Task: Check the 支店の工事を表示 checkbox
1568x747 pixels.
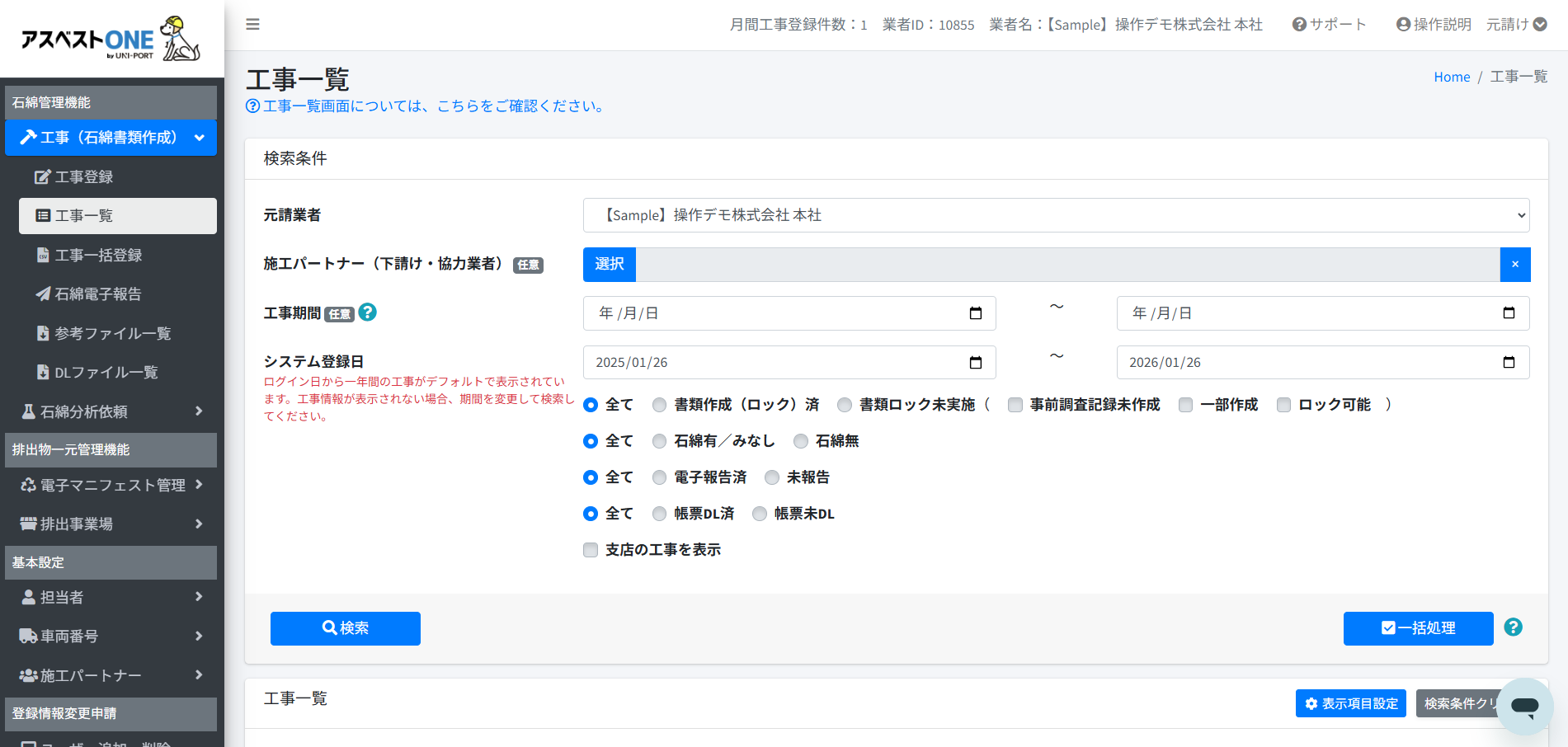Action: [591, 550]
